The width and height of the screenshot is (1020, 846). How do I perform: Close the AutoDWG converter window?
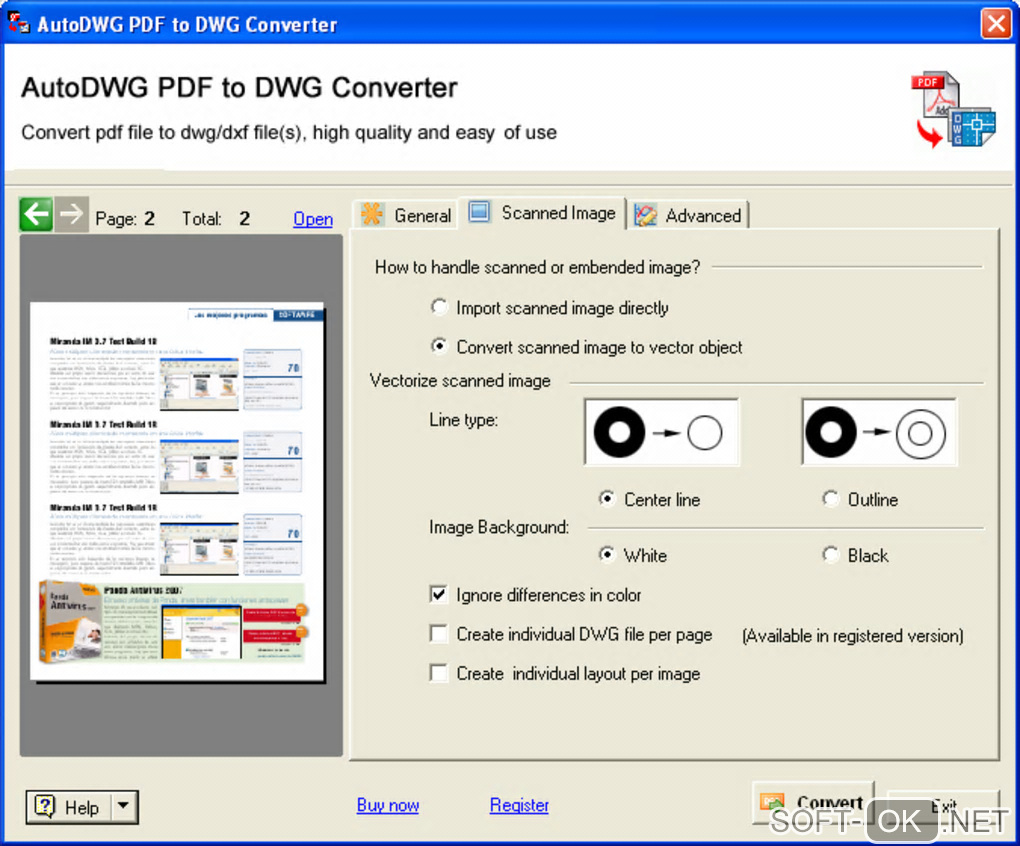pos(996,23)
